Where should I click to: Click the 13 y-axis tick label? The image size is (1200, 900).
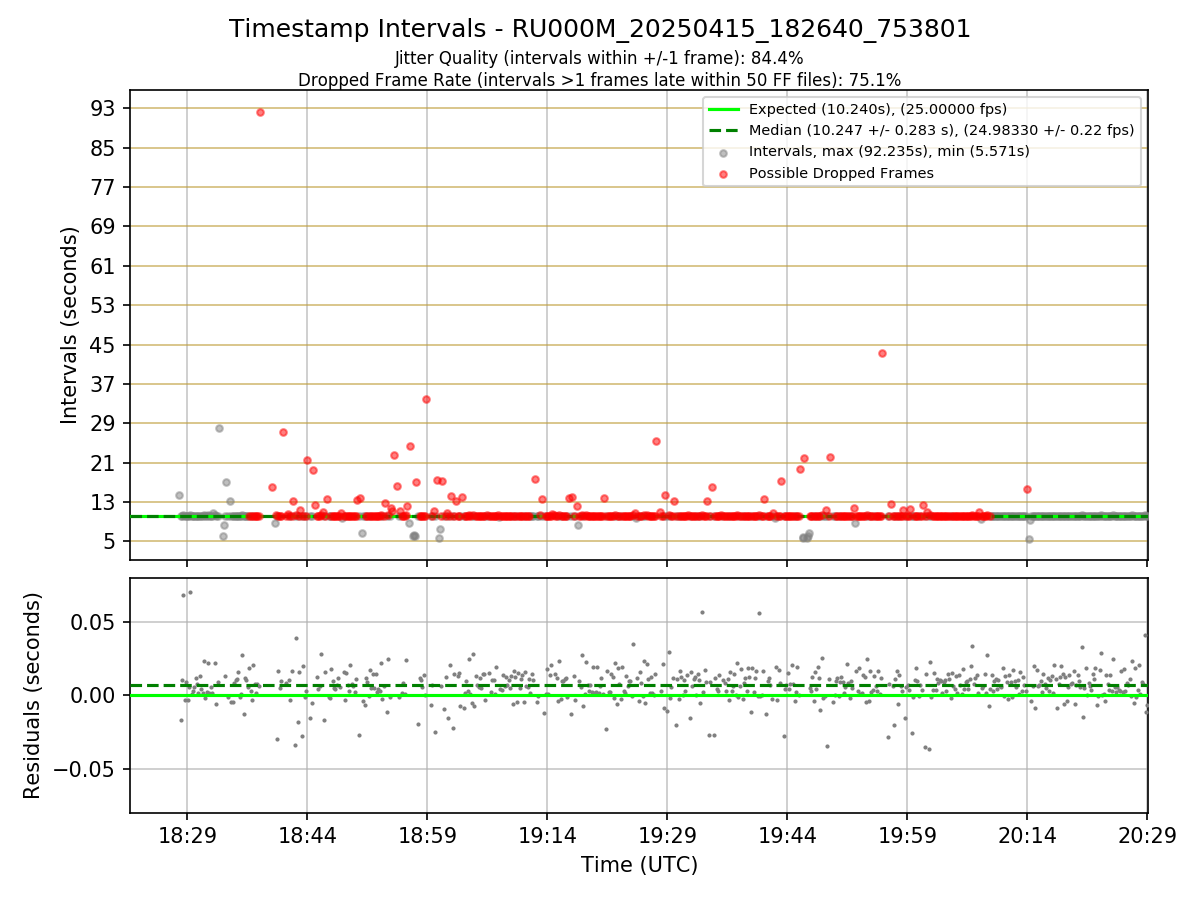[x=105, y=502]
